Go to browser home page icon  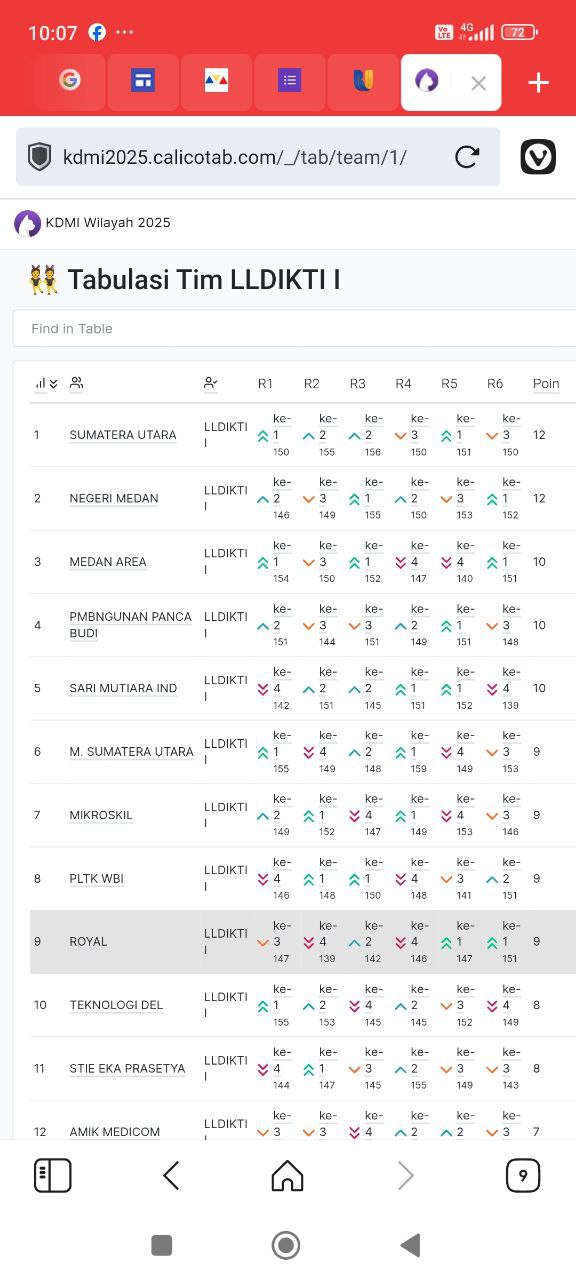click(x=287, y=1176)
